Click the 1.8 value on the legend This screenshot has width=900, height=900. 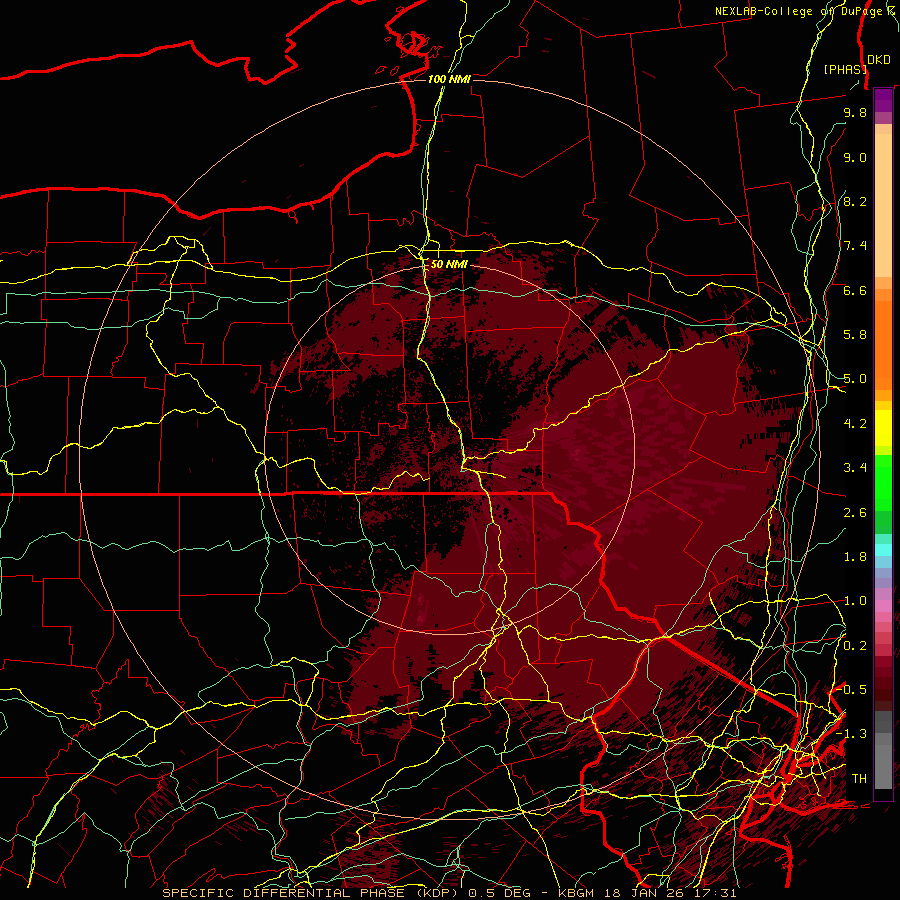[855, 557]
